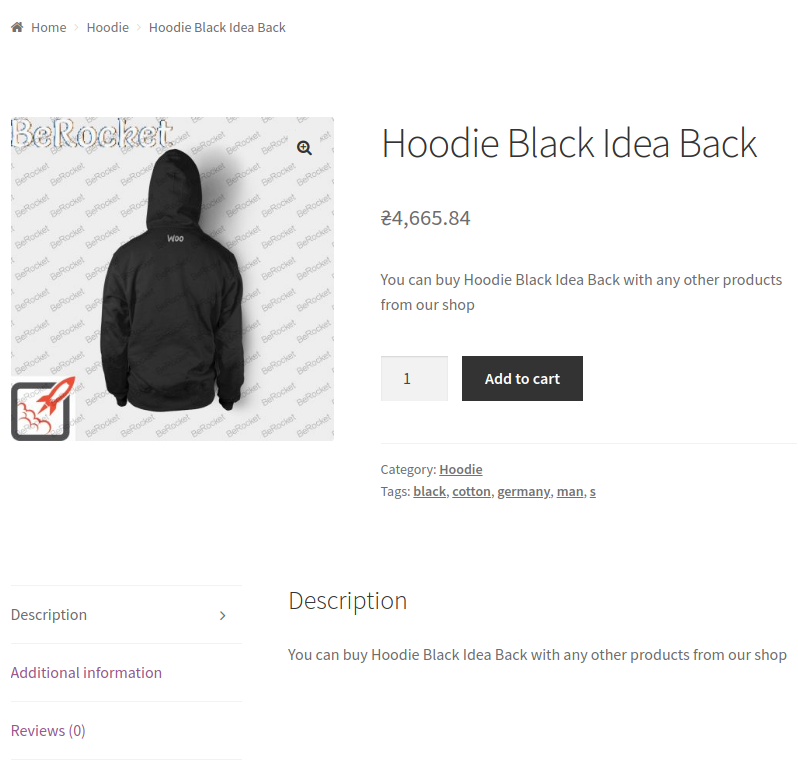The image size is (798, 775).
Task: Select the black tag link
Action: 430,492
